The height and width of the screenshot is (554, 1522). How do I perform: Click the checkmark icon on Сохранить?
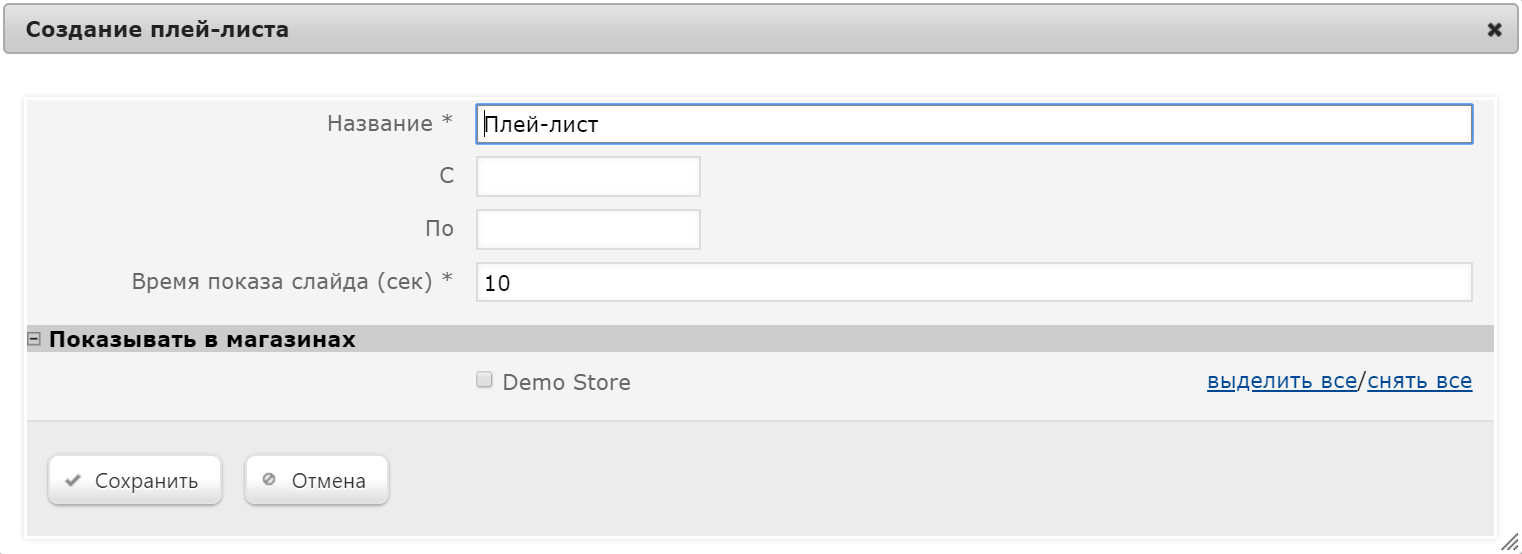[72, 480]
